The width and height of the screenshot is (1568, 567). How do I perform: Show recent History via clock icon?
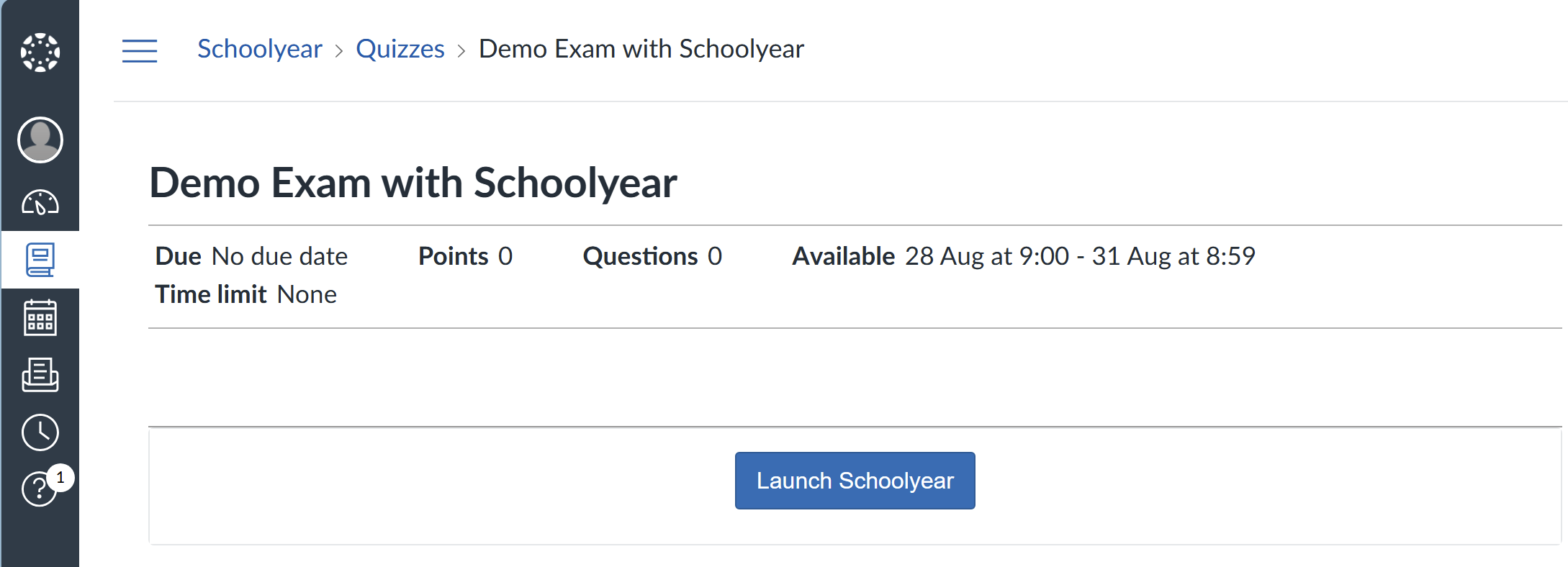pos(40,432)
